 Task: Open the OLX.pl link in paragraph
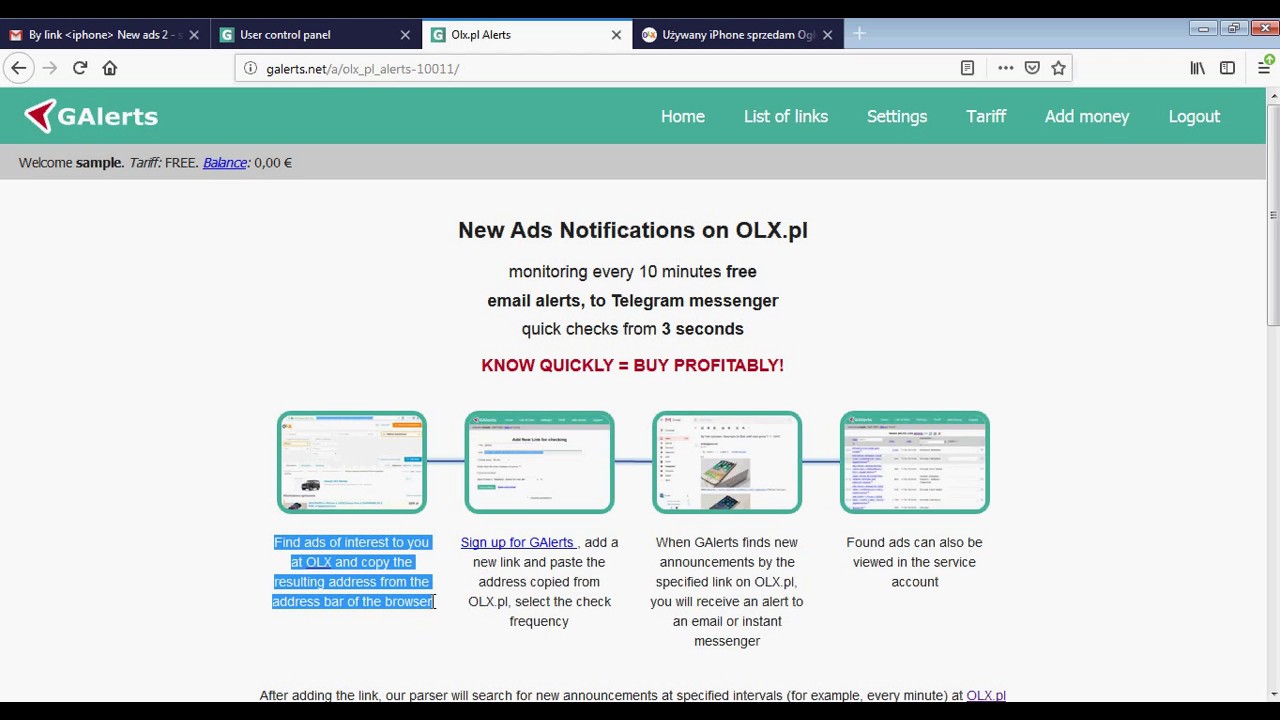(x=986, y=695)
